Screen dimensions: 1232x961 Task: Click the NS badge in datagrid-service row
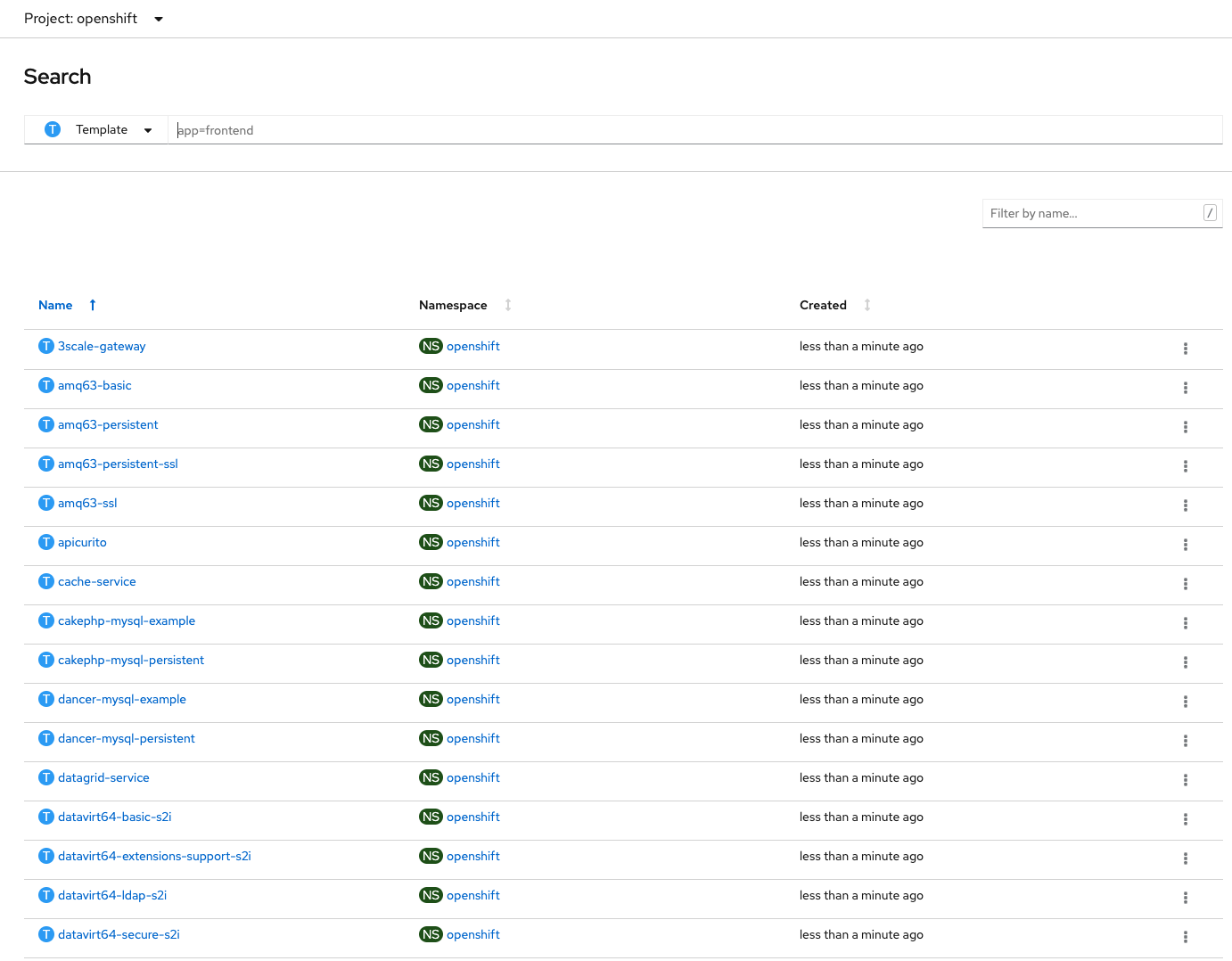coord(431,777)
